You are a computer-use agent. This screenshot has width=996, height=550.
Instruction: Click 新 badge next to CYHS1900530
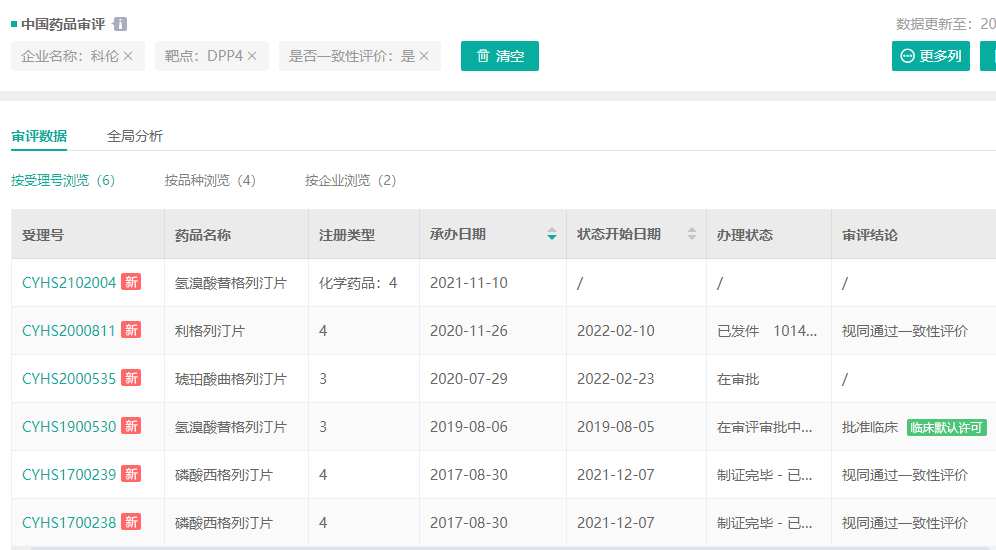[131, 427]
